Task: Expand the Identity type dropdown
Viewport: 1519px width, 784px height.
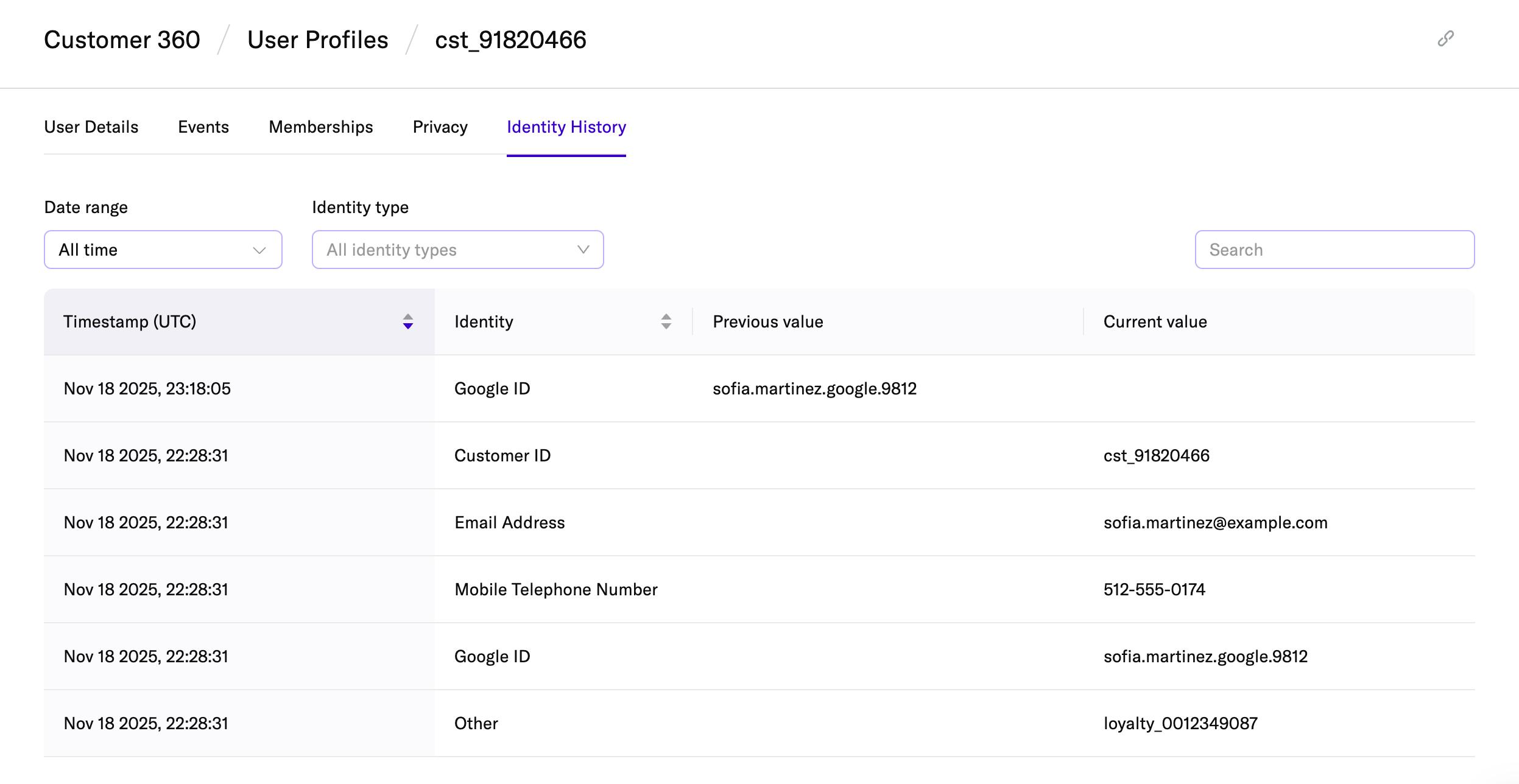Action: click(457, 250)
